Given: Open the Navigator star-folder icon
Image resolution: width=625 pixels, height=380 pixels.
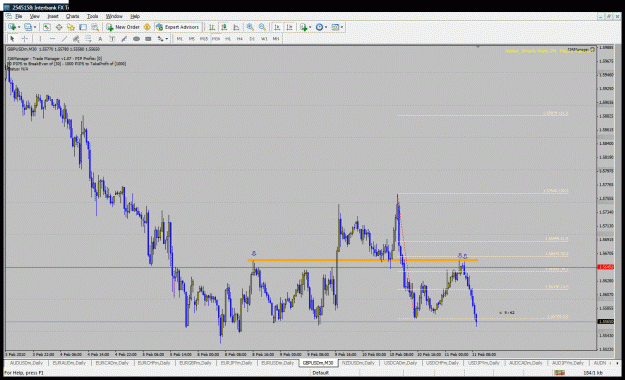Looking at the screenshot, I should coord(71,27).
